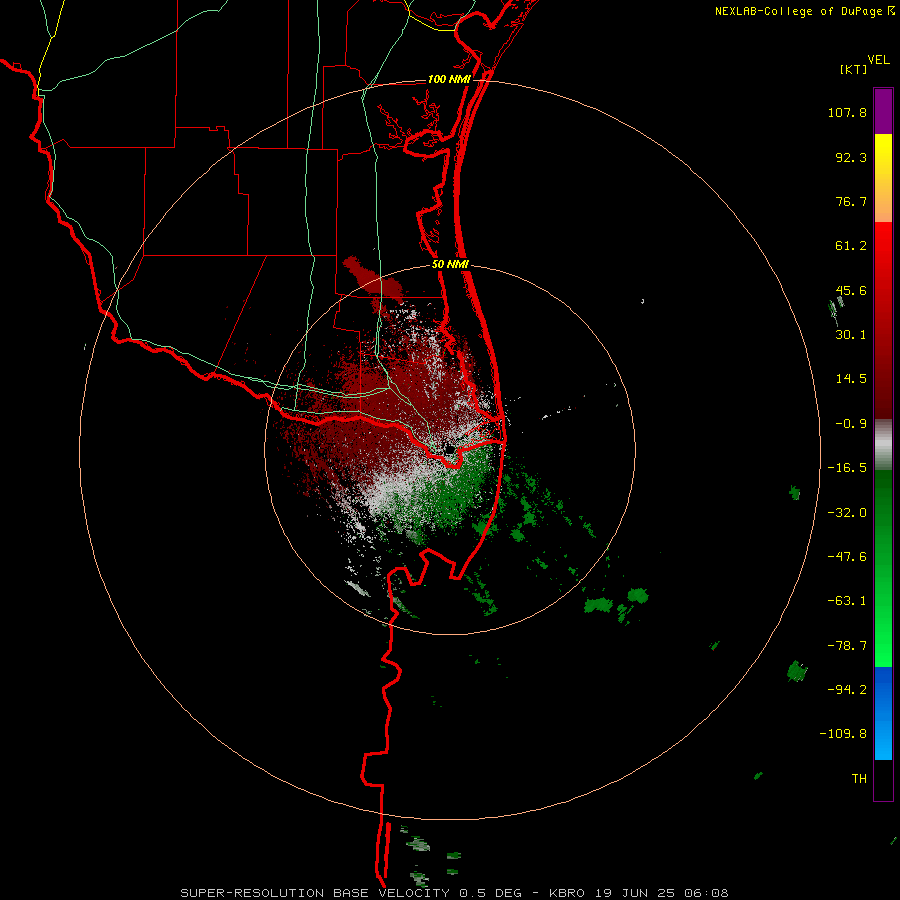Click the TH threshold label in legend

pos(859,779)
